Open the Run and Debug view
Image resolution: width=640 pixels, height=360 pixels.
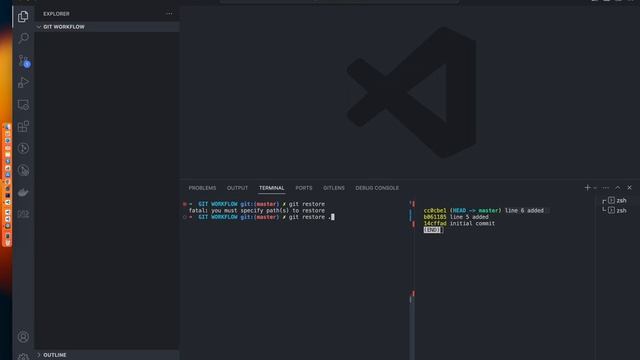[23, 83]
